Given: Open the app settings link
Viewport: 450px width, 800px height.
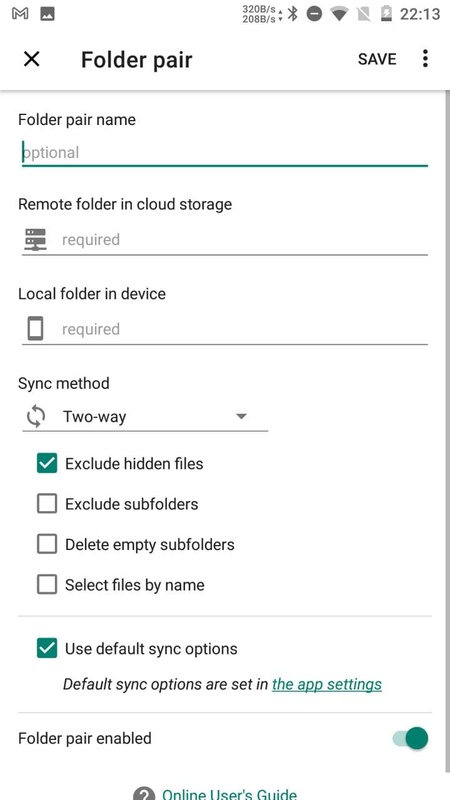Looking at the screenshot, I should coord(327,684).
